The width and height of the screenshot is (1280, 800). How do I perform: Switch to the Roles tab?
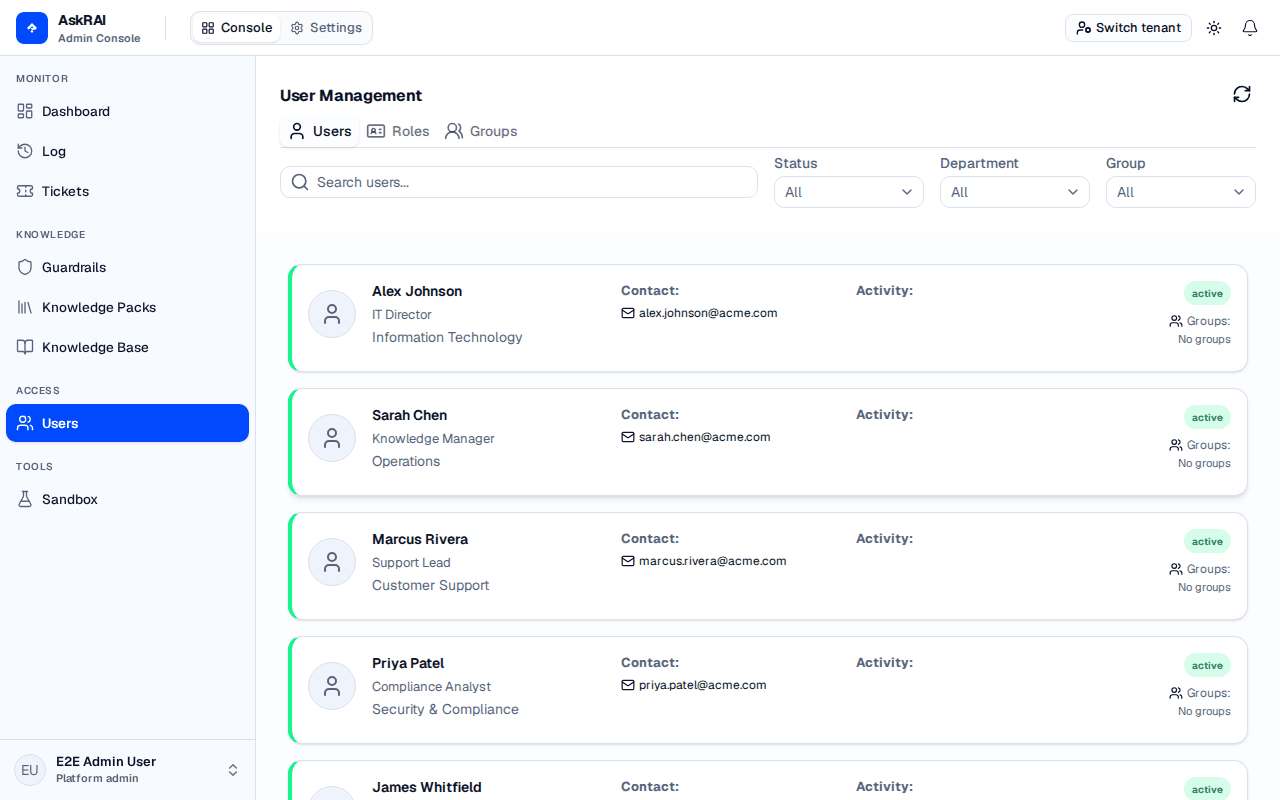click(398, 131)
